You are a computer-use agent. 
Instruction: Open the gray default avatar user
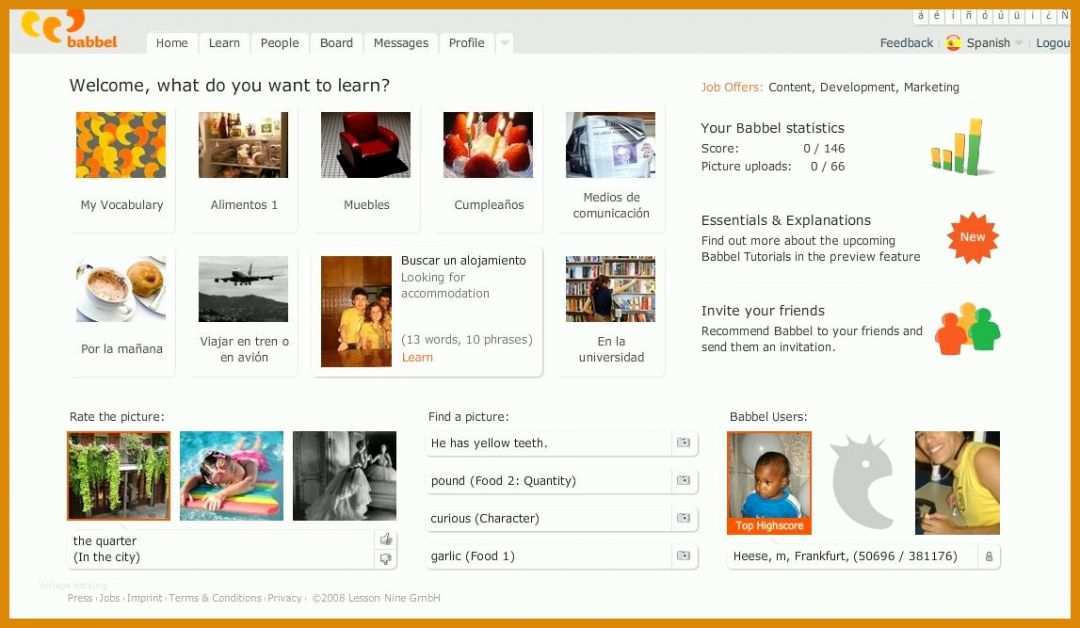863,483
